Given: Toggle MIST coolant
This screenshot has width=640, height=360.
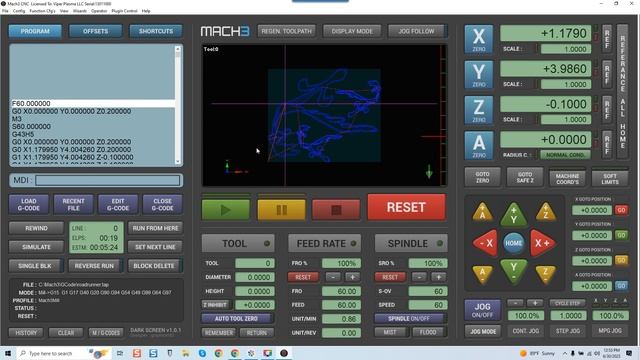Looking at the screenshot, I should pyautogui.click(x=390, y=332).
